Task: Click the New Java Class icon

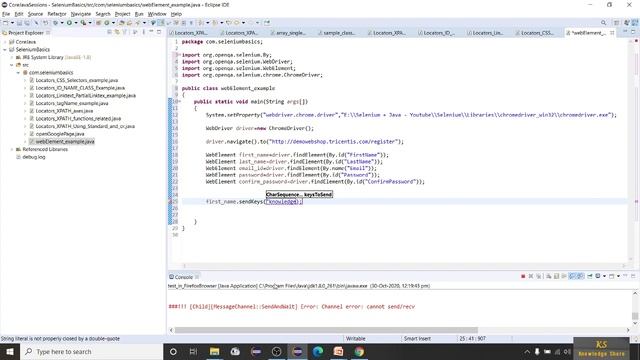Action: pos(107,23)
